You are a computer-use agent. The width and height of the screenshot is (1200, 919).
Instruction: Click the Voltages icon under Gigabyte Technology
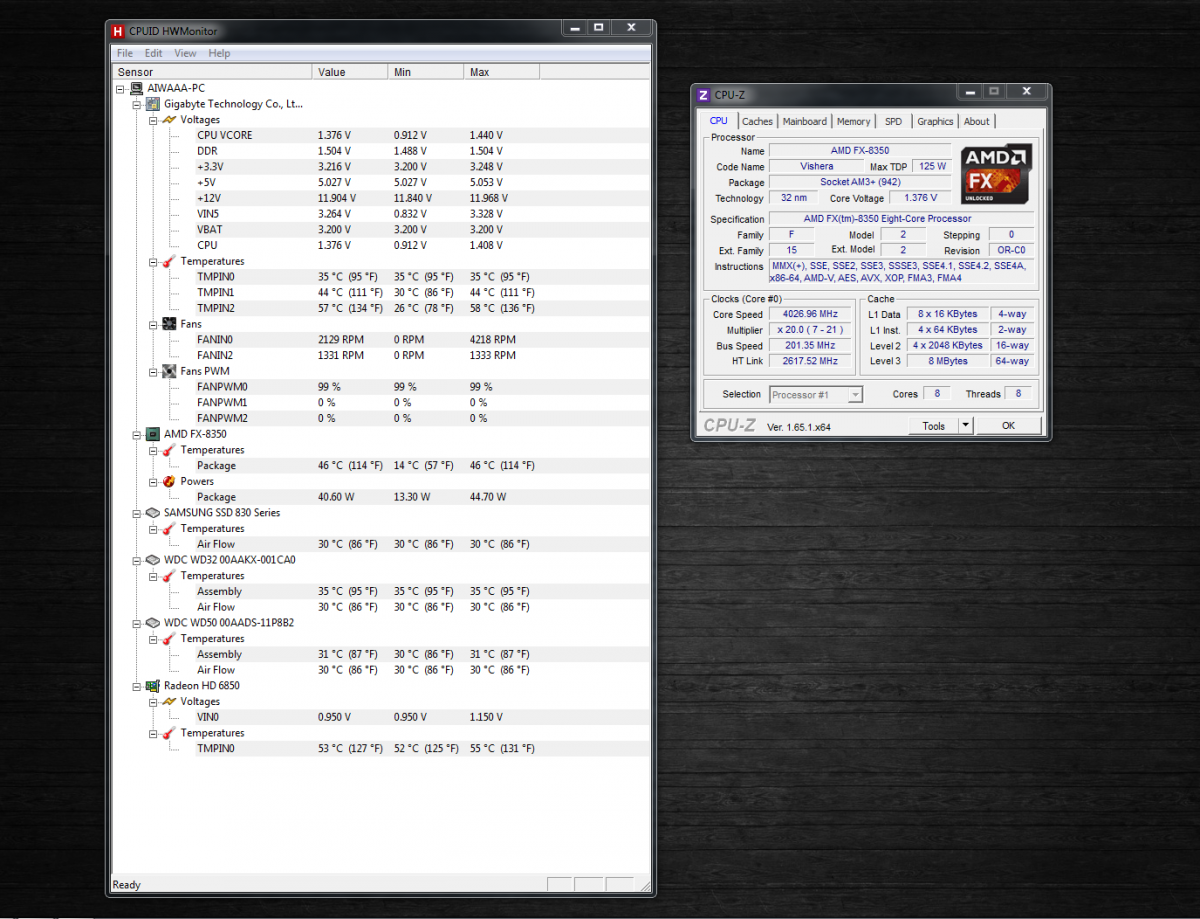(169, 120)
